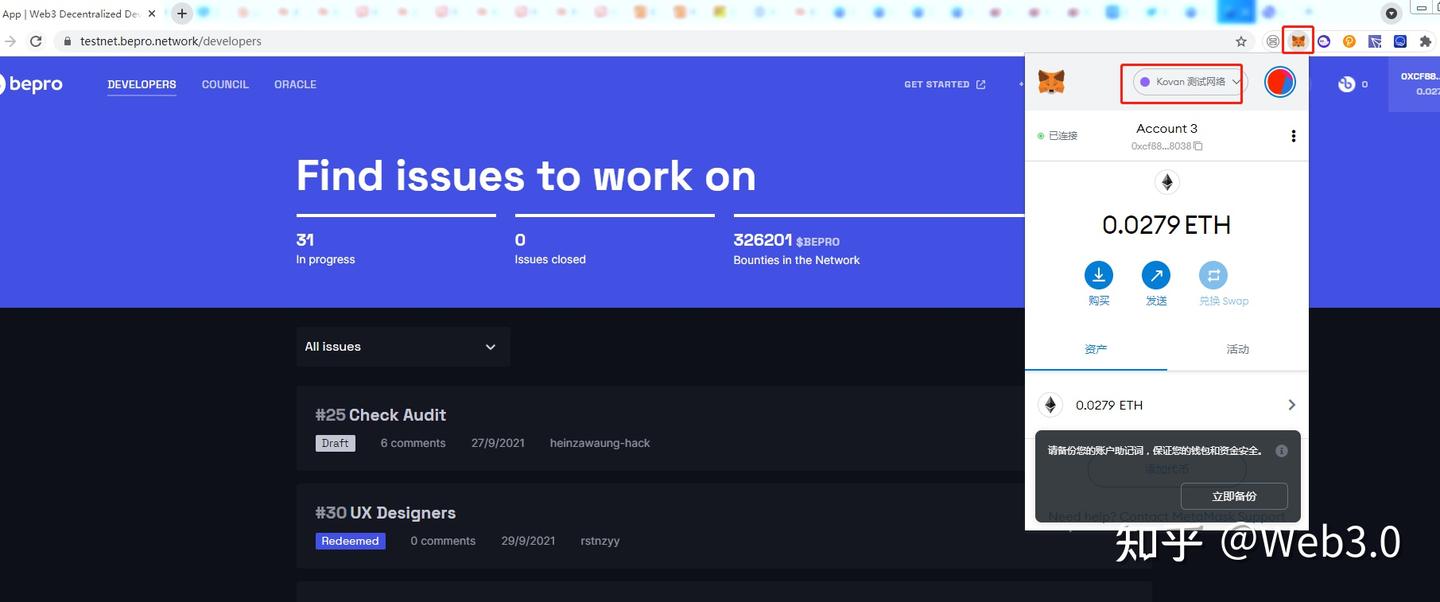Switch to the 活动 (Activity) tab in MetaMask
Screen dimensions: 1440x602
coord(1237,349)
